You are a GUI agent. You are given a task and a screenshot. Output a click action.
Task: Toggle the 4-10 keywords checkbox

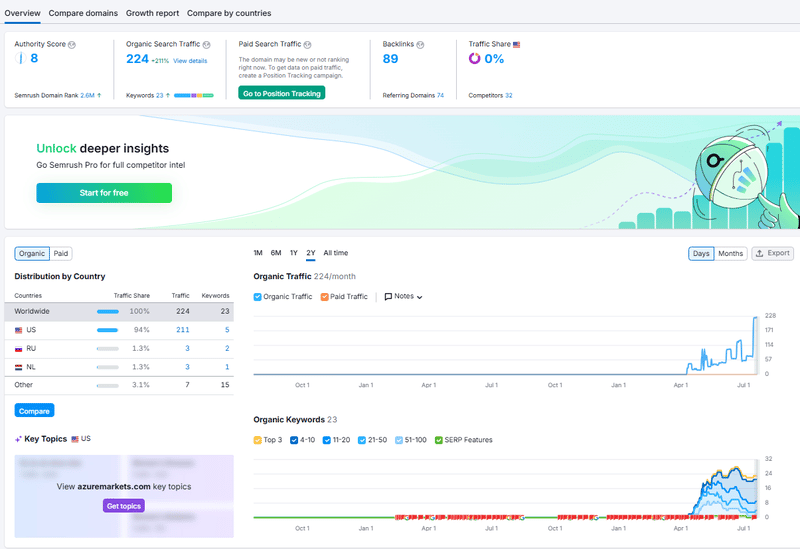click(294, 440)
